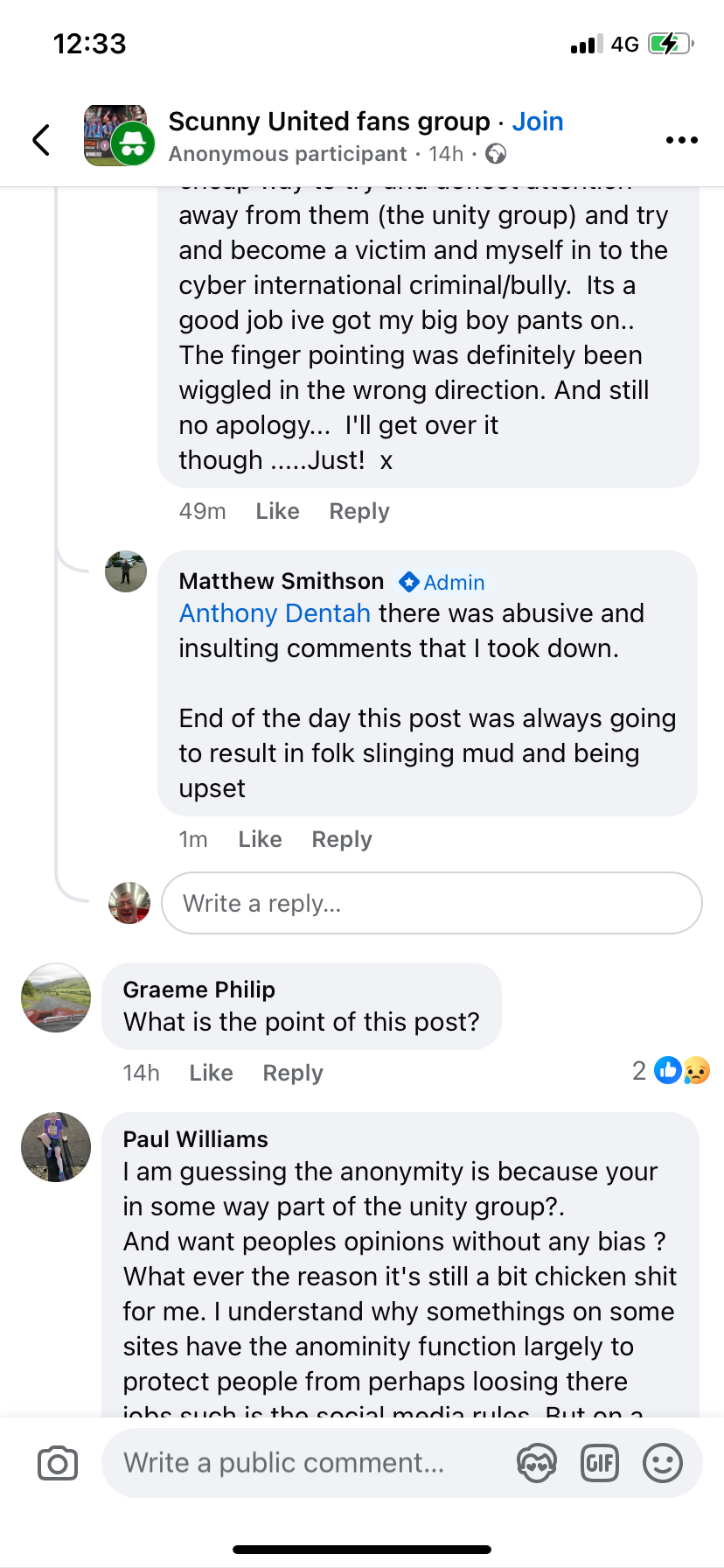Open the GIF picker
The height and width of the screenshot is (1568, 724).
pos(600,1463)
